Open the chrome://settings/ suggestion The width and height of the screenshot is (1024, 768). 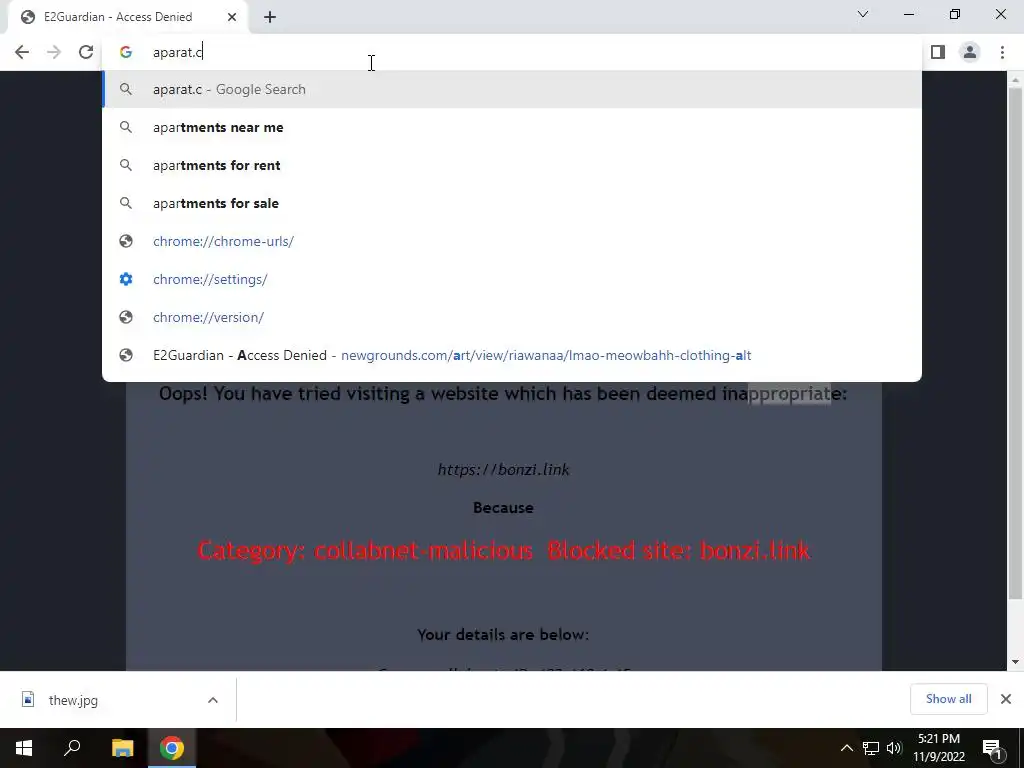tap(511, 279)
